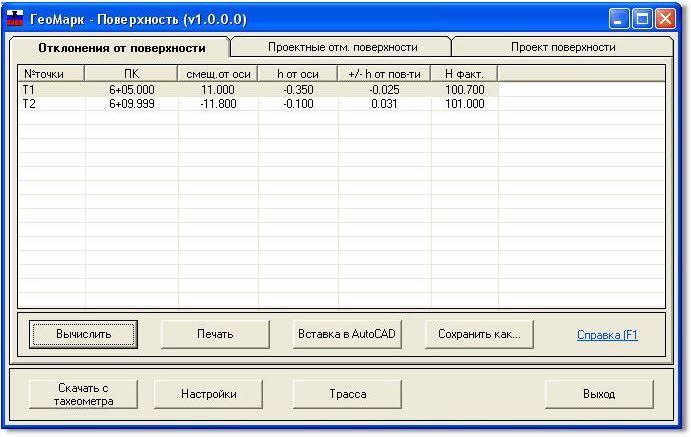This screenshot has height=437, width=691.
Task: Click Скачать с тахеометра button
Action: pos(83,394)
